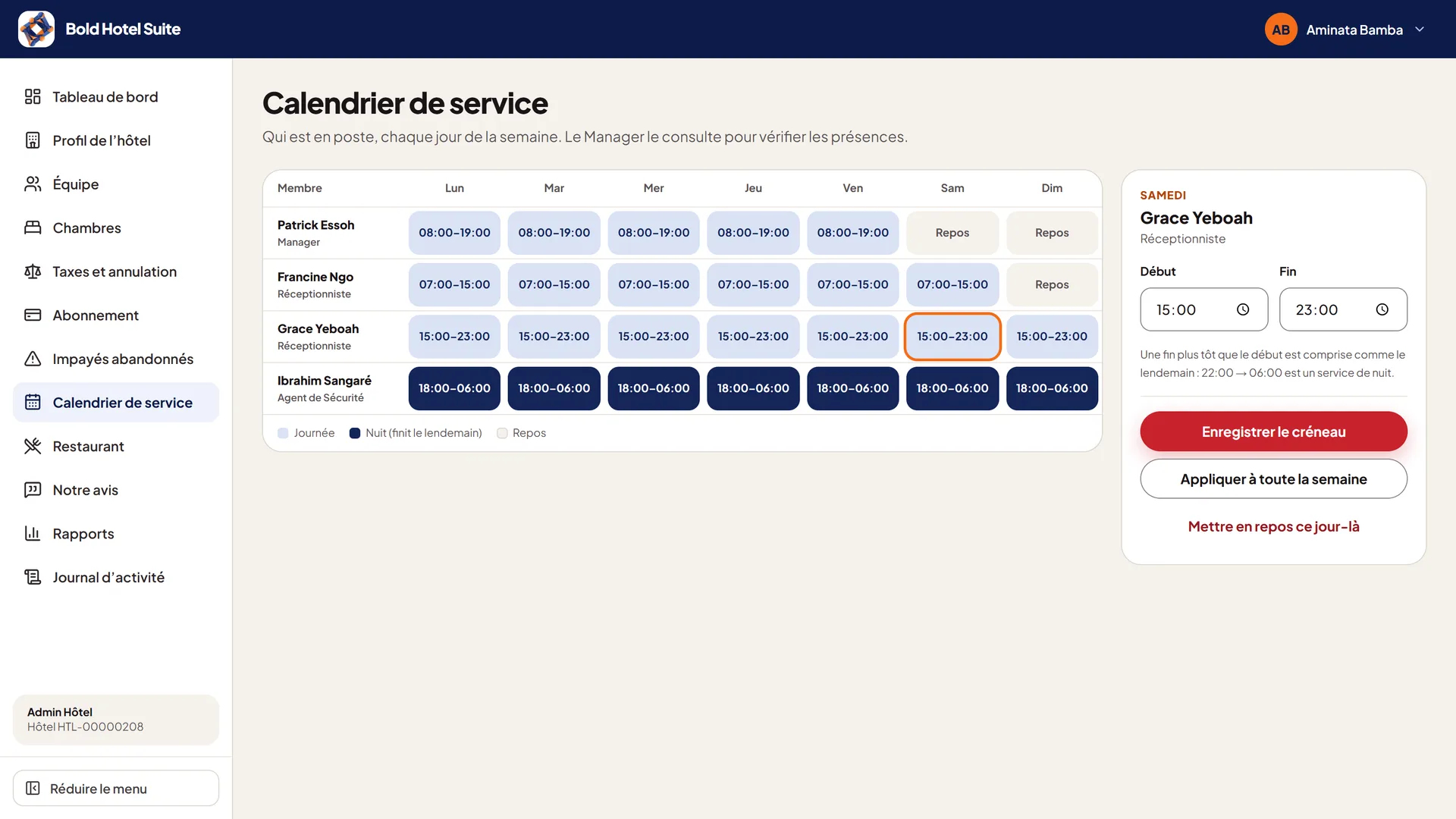This screenshot has width=1456, height=819.
Task: Select the Équipe people icon
Action: coord(33,184)
